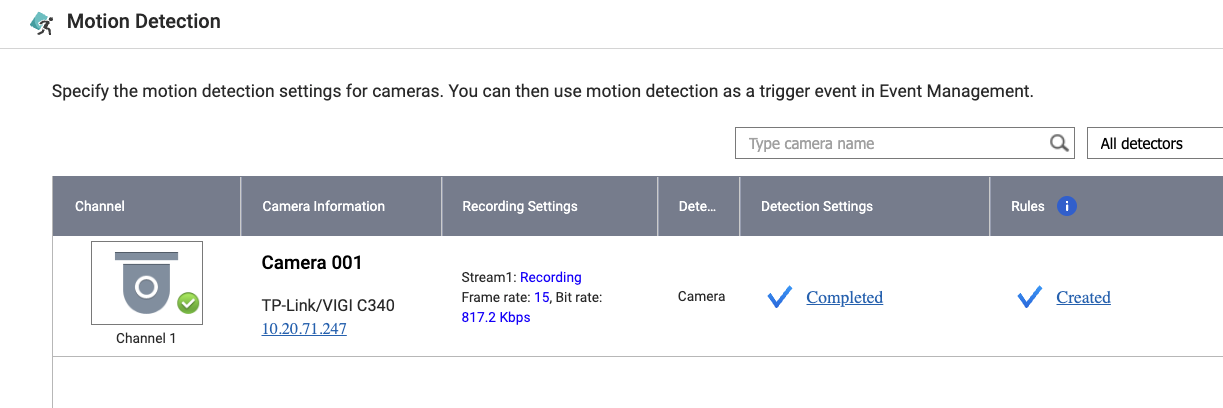
Task: Click the Rules column header
Action: pyautogui.click(x=1028, y=206)
